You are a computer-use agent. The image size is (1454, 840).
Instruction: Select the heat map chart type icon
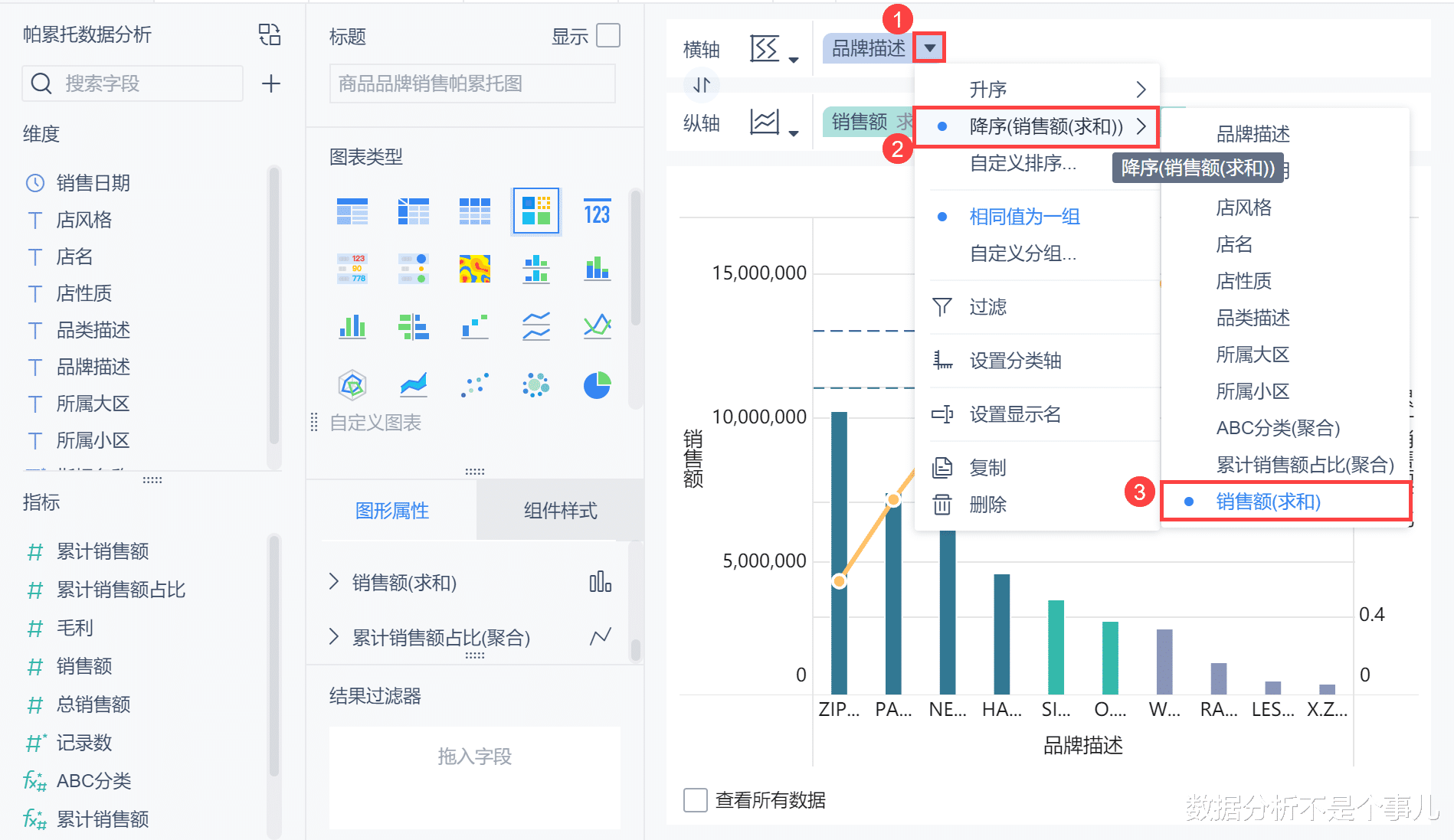pyautogui.click(x=474, y=269)
